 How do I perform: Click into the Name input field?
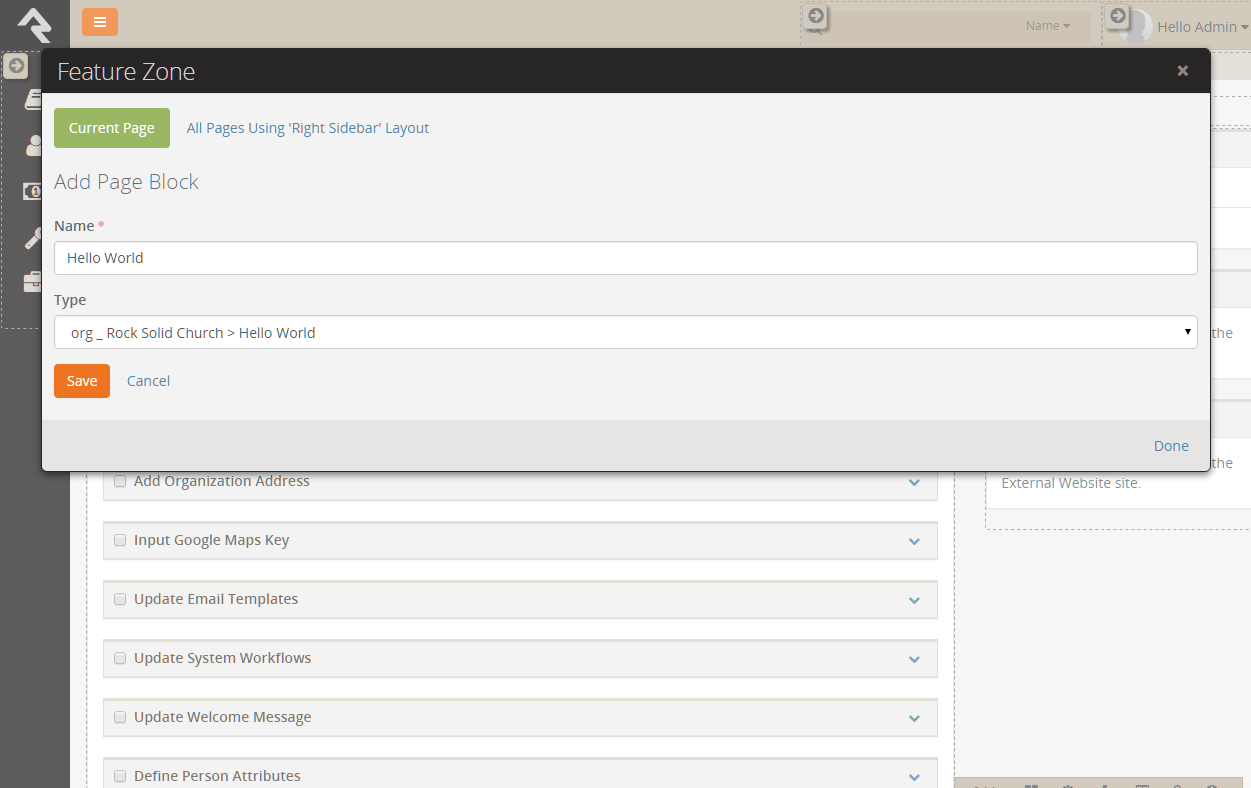[x=625, y=258]
